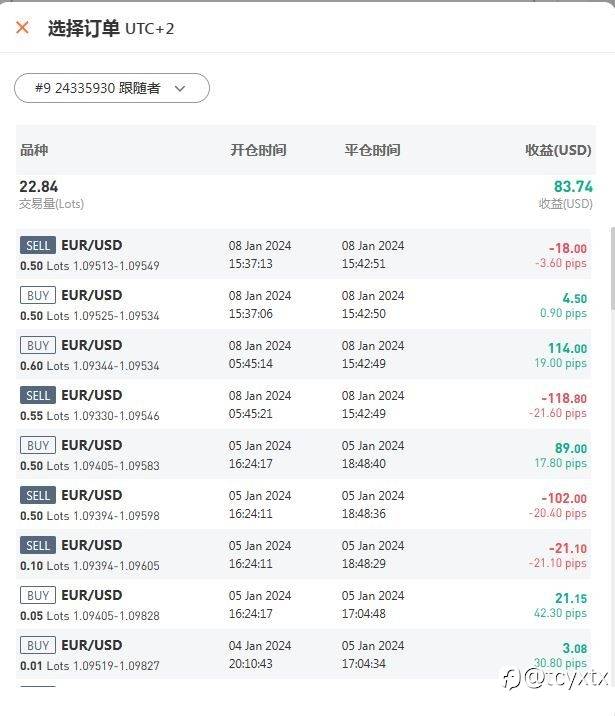The height and width of the screenshot is (716, 615).
Task: Open the 0.60 Lots EUR/USD order row
Action: pyautogui.click(x=300, y=355)
